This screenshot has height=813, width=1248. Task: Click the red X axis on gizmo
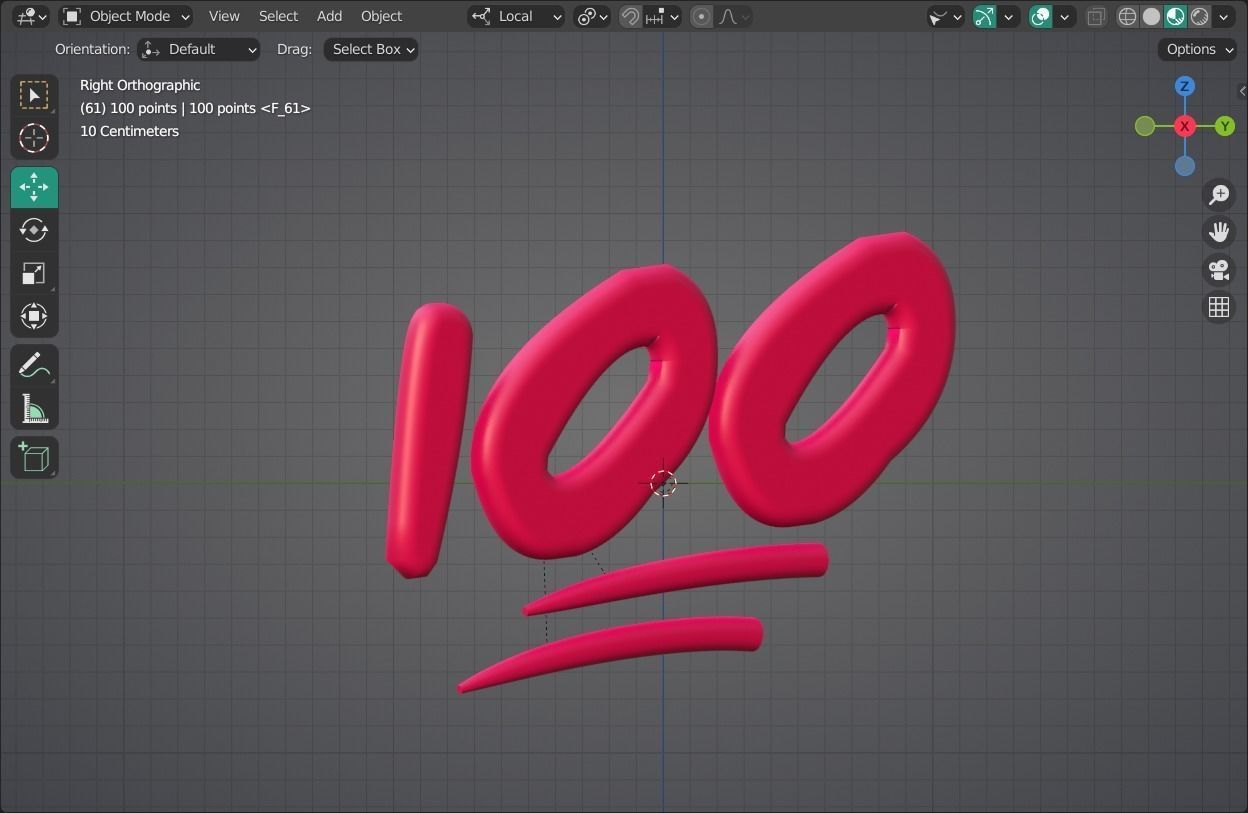[x=1185, y=126]
